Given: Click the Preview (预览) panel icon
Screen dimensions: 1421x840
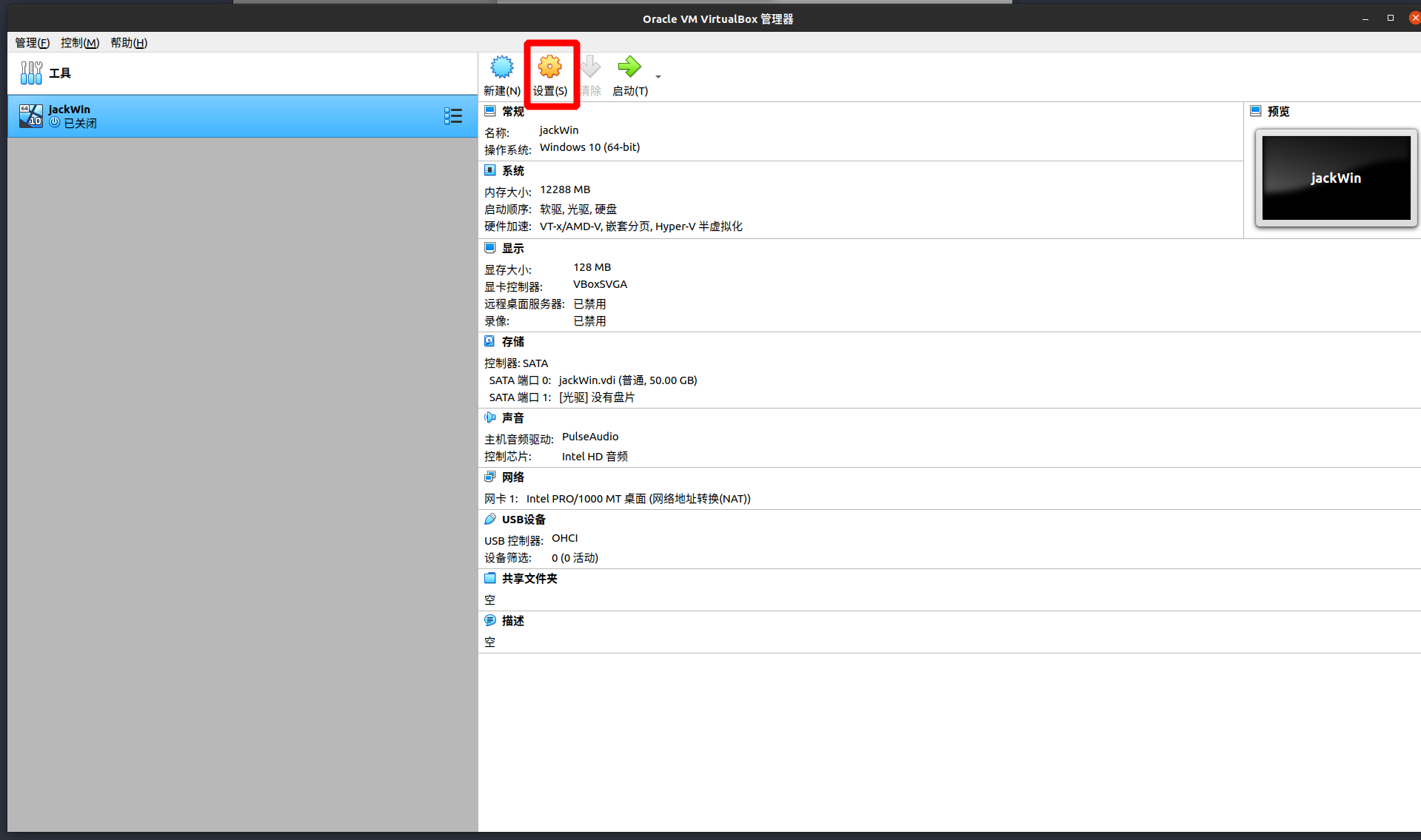Looking at the screenshot, I should click(1255, 111).
